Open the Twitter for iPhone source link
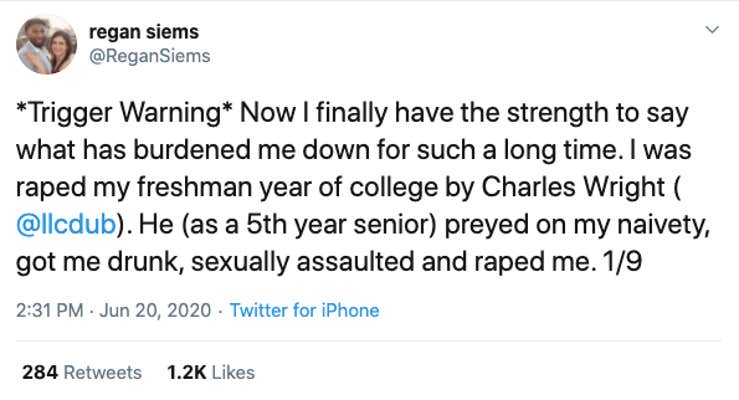This screenshot has height=400, width=739. tap(304, 310)
